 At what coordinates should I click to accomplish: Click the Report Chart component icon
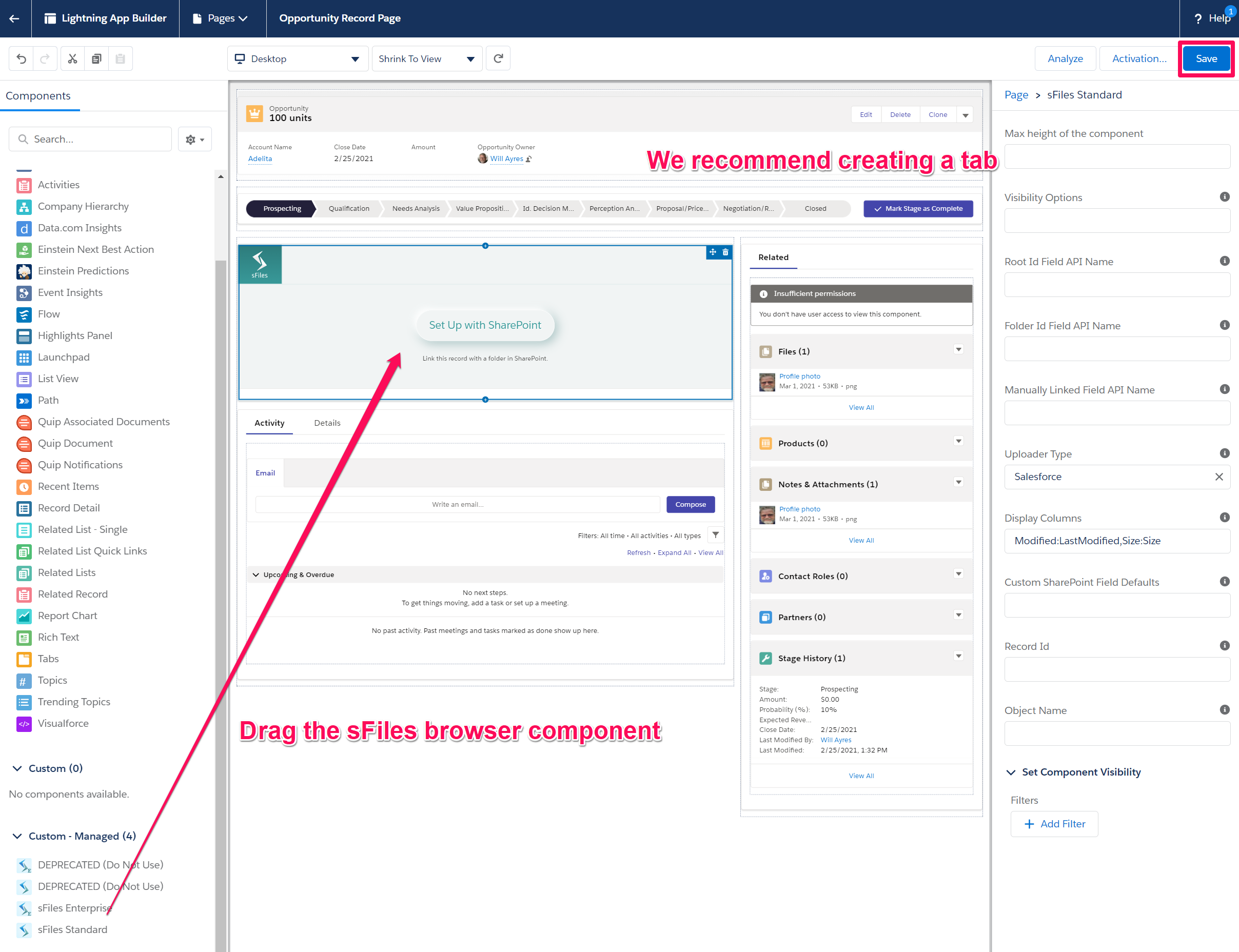coord(24,616)
